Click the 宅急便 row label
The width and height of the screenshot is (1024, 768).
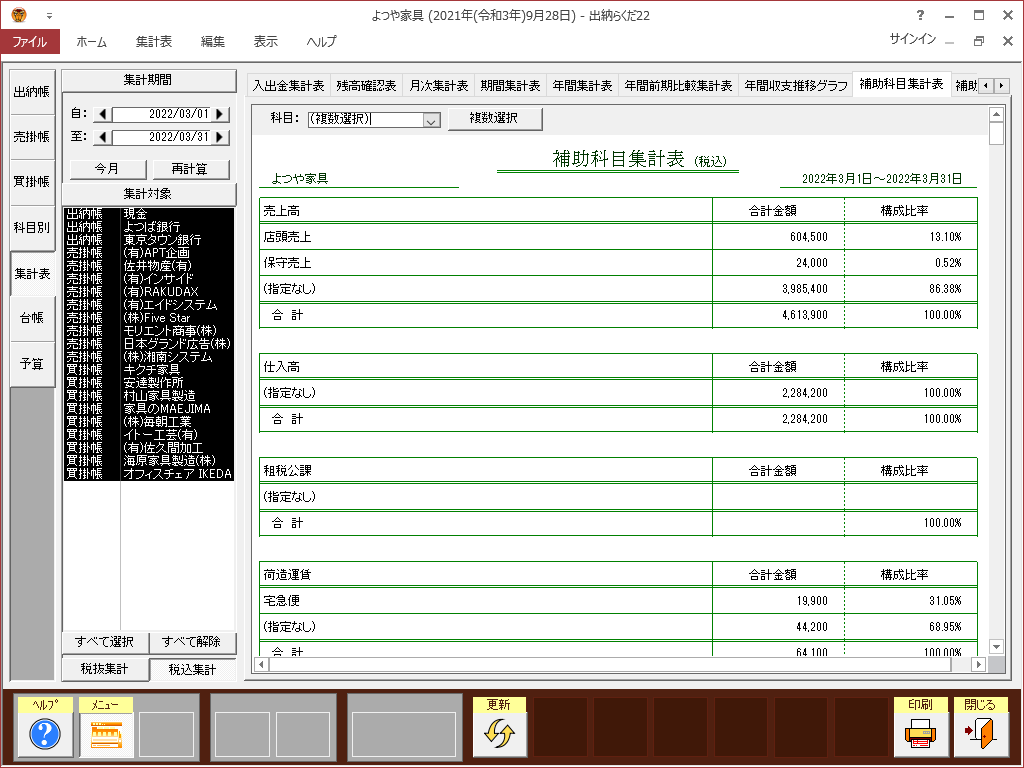[281, 601]
